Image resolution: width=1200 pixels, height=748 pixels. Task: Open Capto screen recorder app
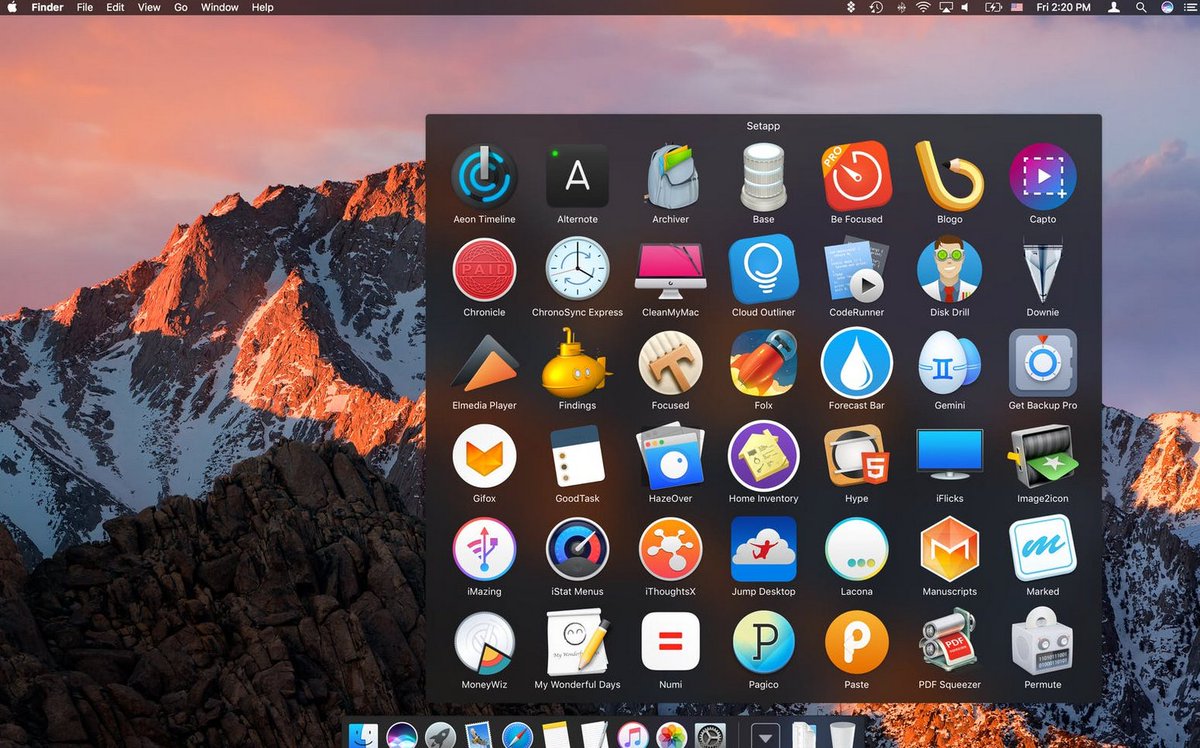1042,175
